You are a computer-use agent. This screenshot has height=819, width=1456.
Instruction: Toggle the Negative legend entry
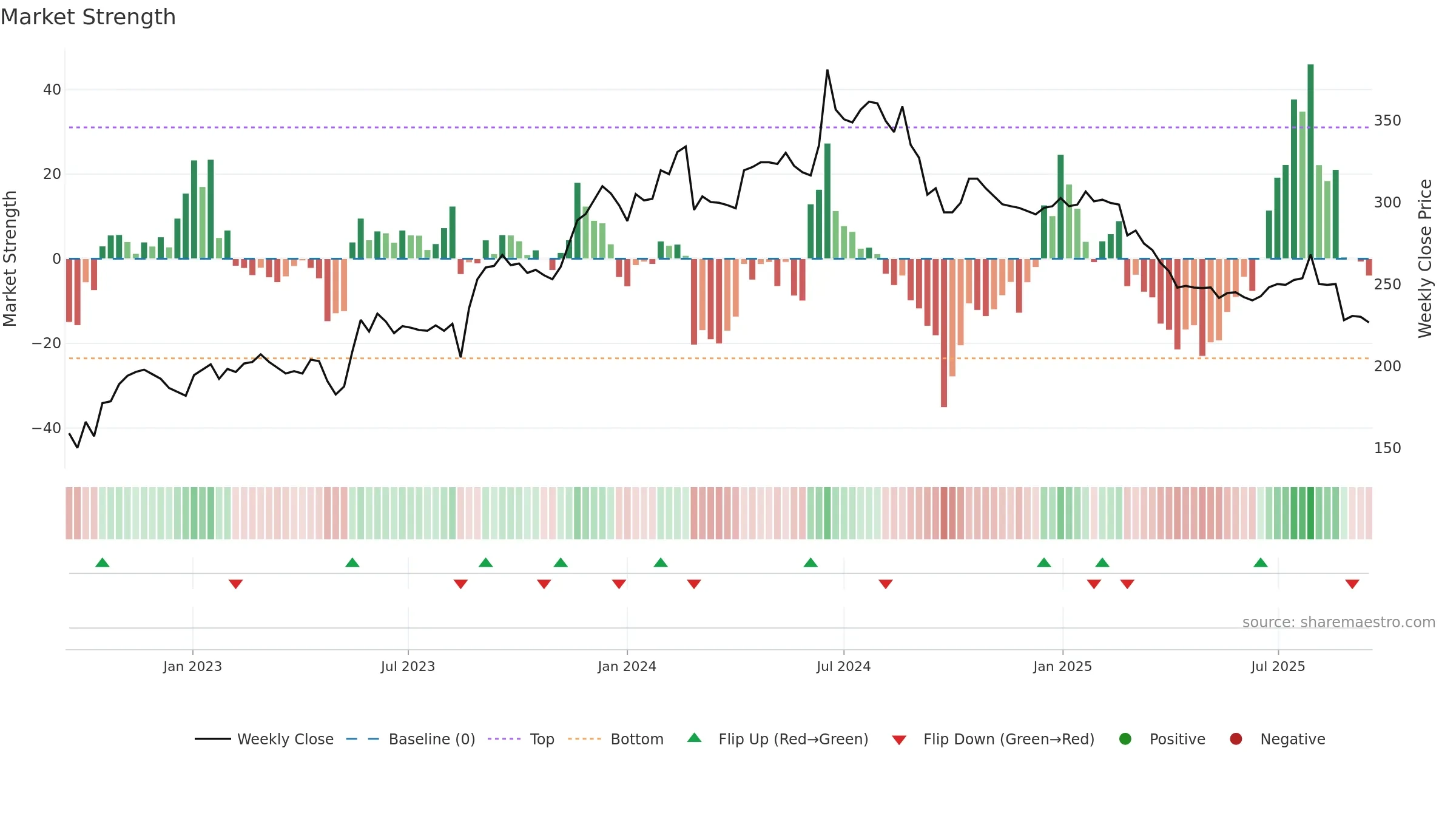tap(1277, 739)
